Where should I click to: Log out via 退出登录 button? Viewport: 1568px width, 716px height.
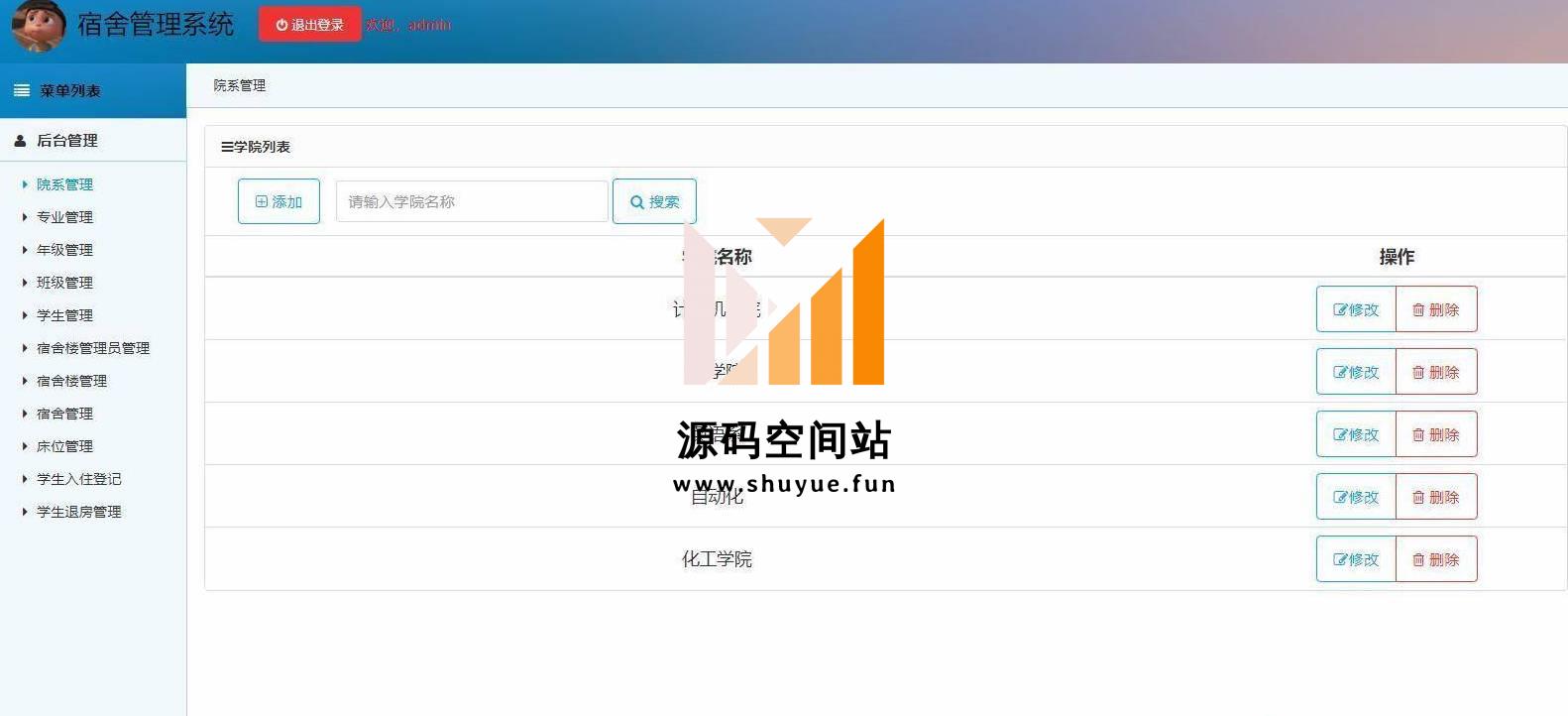(309, 25)
